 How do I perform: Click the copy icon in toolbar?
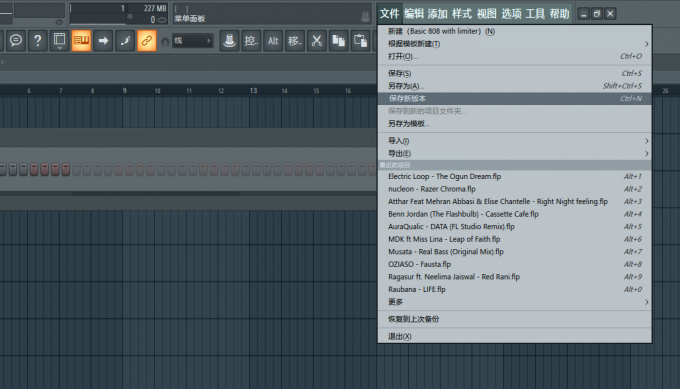tap(338, 41)
